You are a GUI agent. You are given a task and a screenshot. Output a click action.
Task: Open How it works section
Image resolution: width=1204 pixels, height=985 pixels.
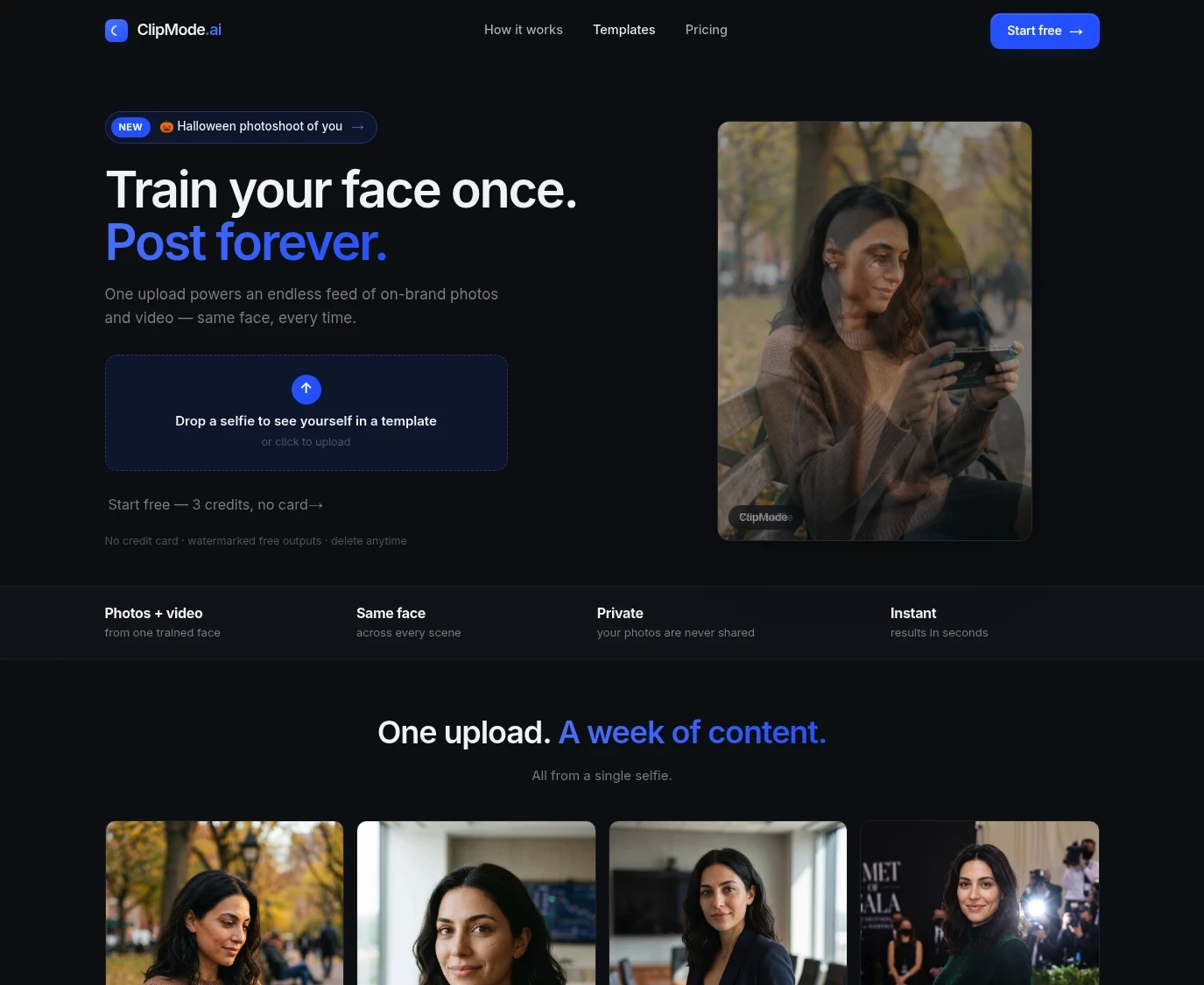pos(524,30)
